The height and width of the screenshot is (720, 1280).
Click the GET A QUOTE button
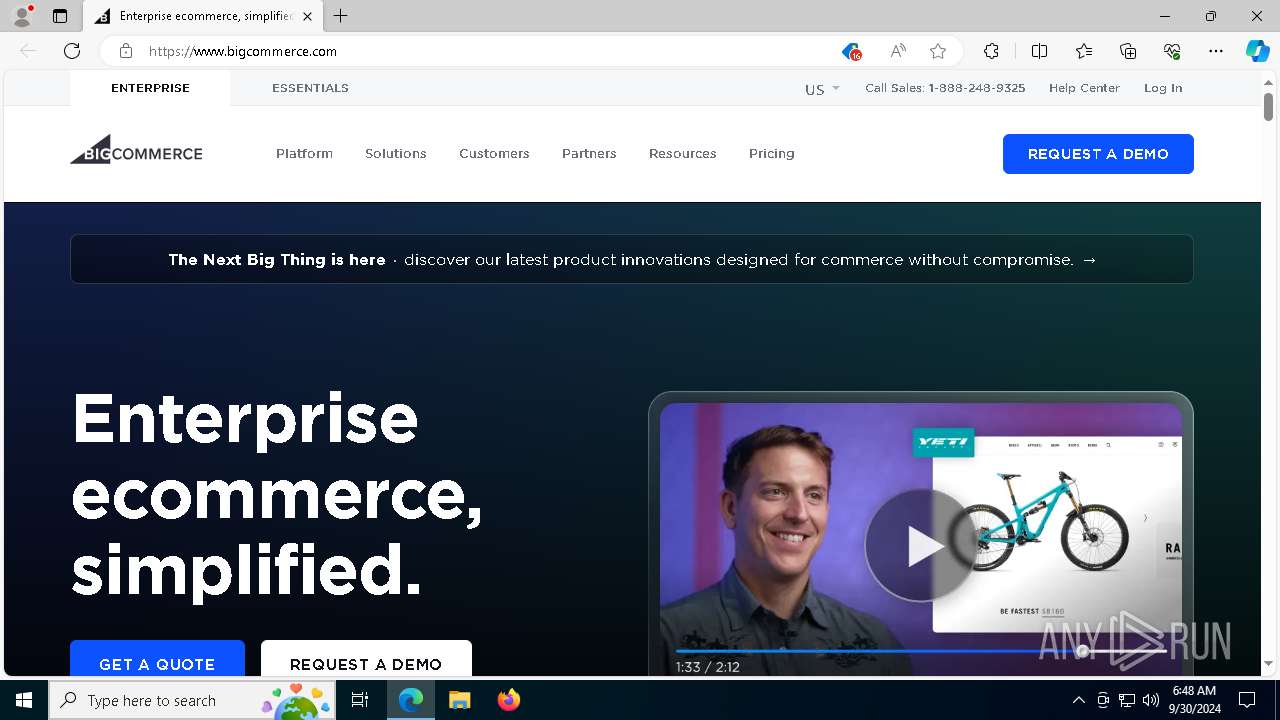(x=157, y=659)
